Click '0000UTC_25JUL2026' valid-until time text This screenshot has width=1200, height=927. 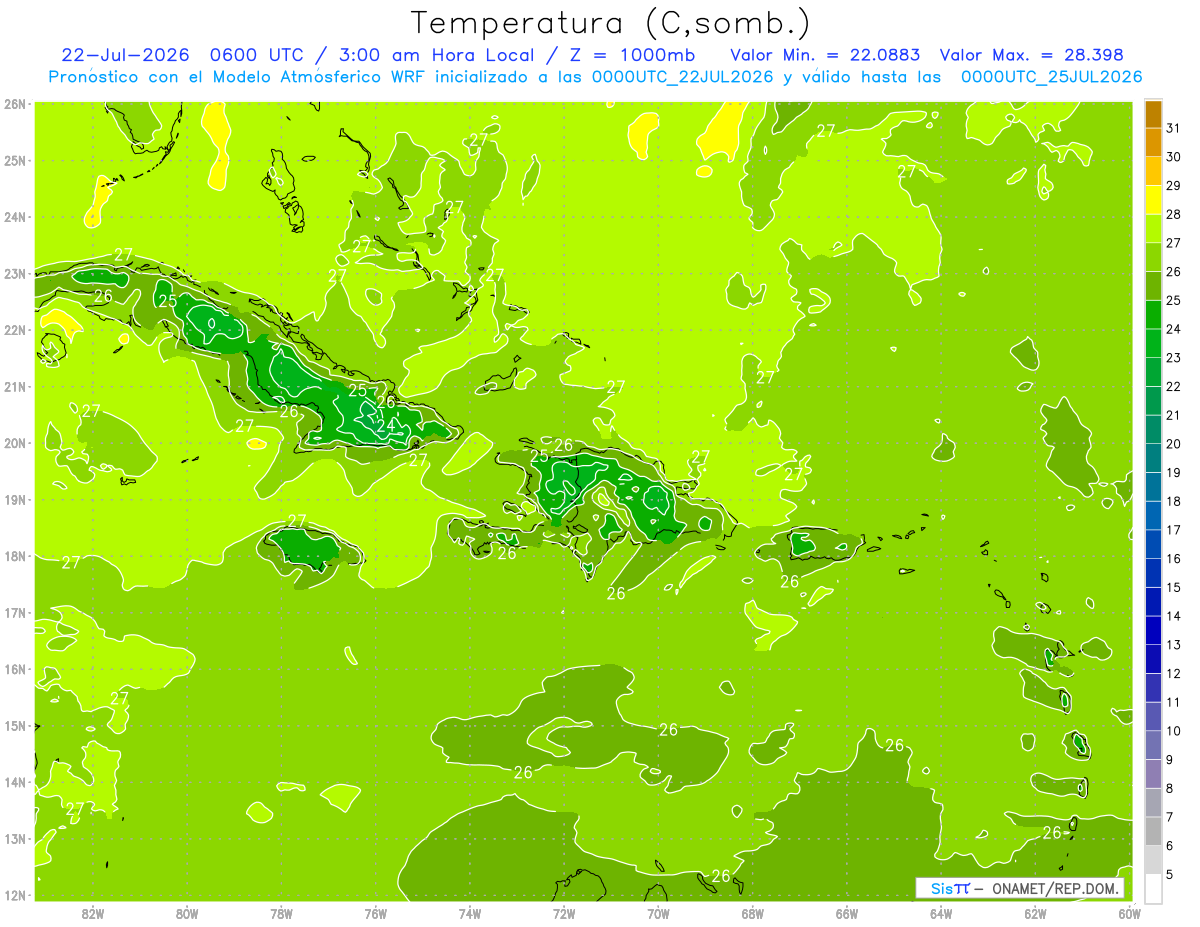tap(1051, 77)
